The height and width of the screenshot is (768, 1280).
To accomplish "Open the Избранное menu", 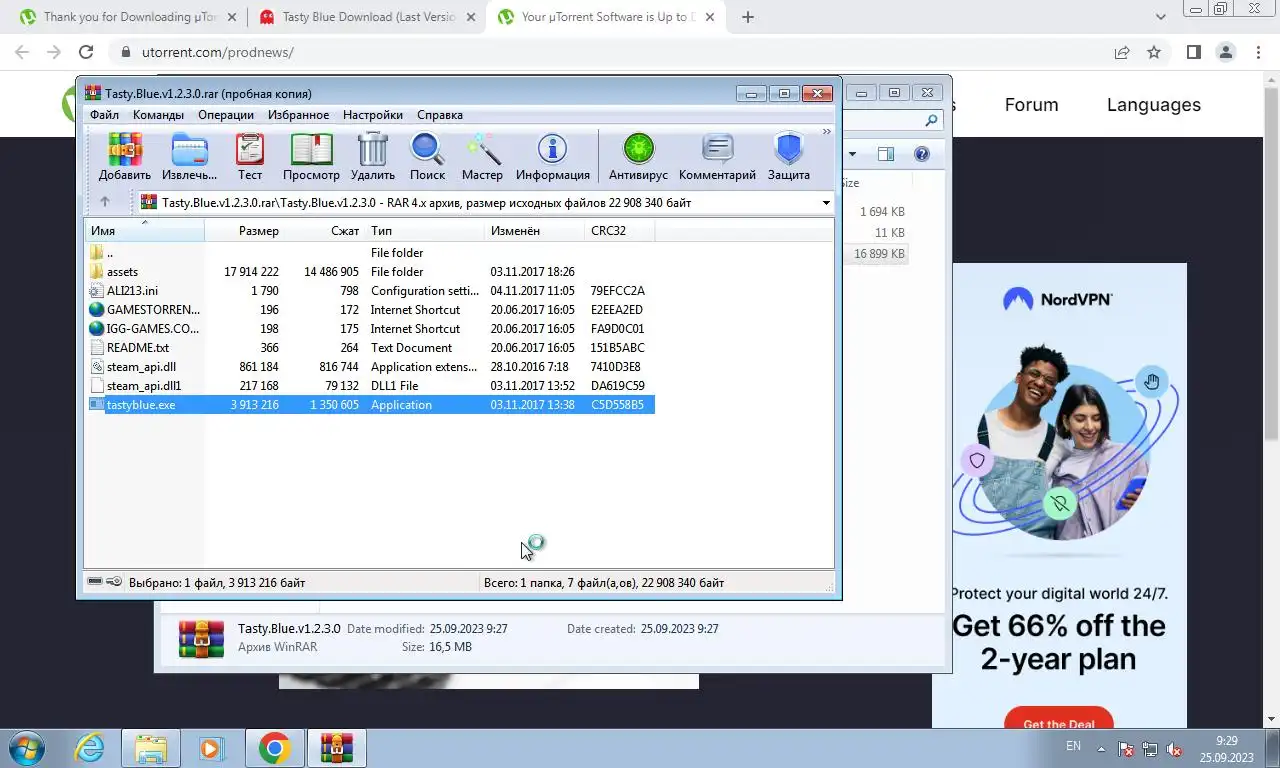I will 298,115.
